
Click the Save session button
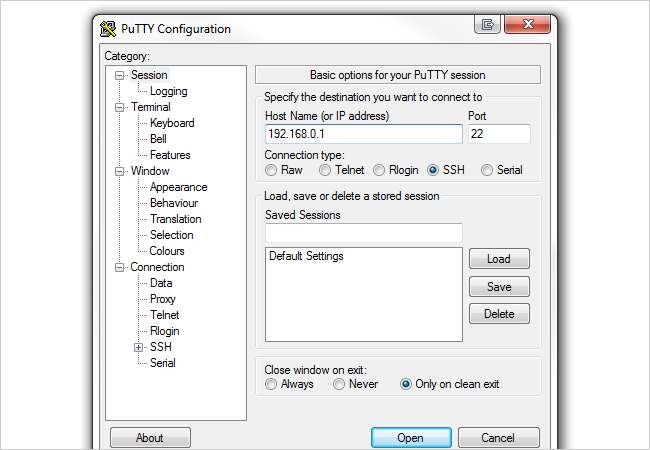click(498, 286)
